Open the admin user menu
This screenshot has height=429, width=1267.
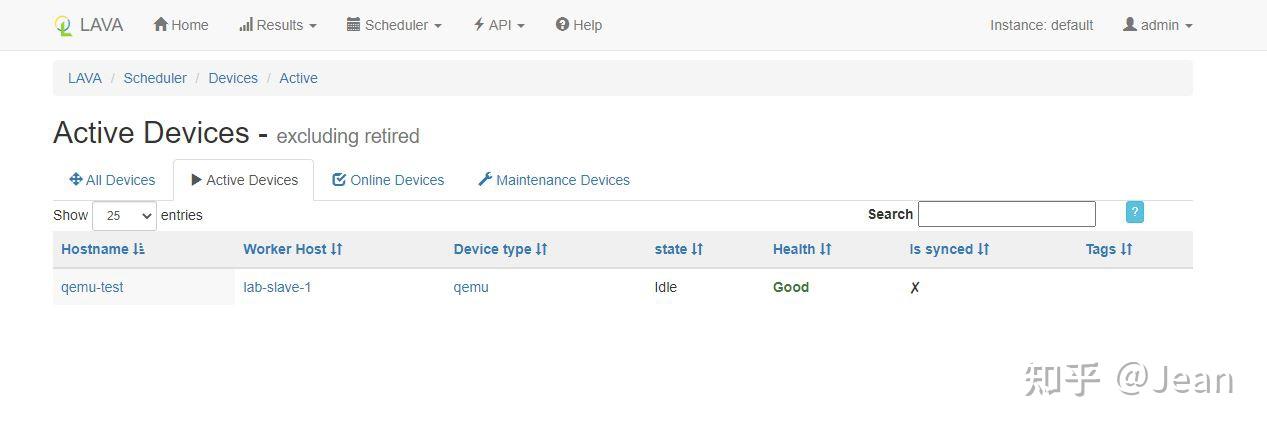pos(1157,25)
